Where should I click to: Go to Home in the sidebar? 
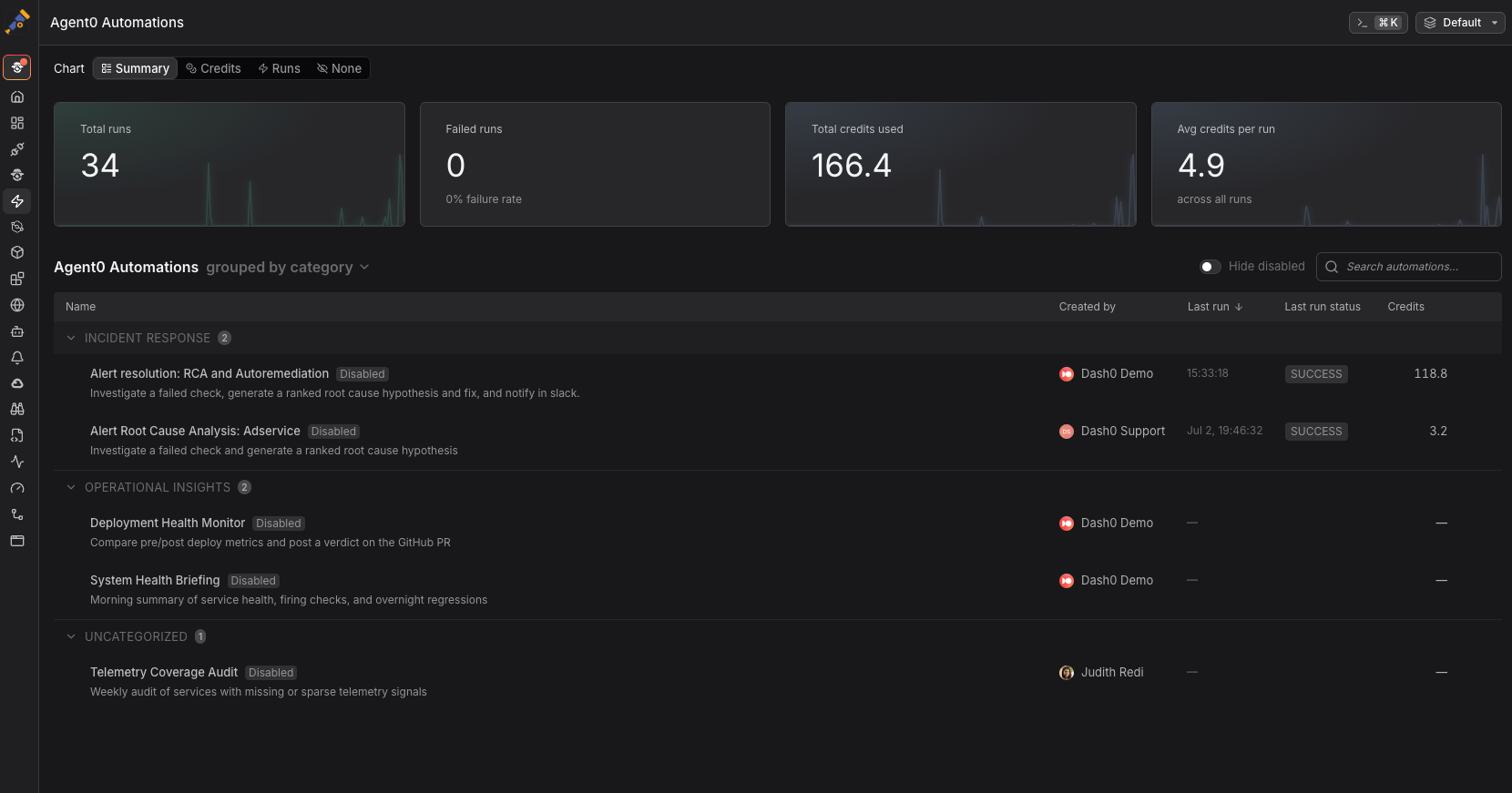pos(17,97)
